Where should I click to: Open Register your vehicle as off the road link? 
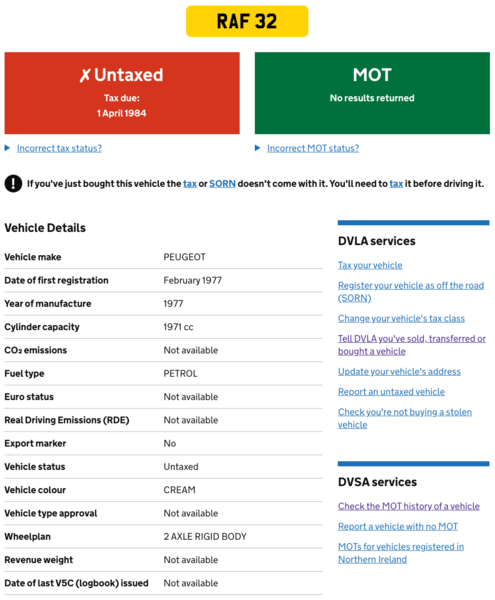(411, 292)
